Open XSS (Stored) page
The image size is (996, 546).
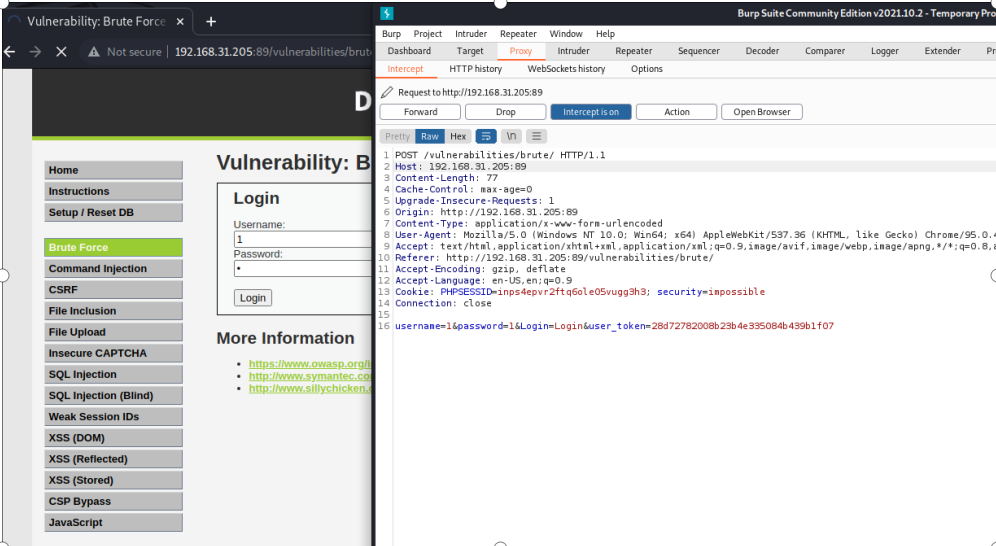click(114, 480)
